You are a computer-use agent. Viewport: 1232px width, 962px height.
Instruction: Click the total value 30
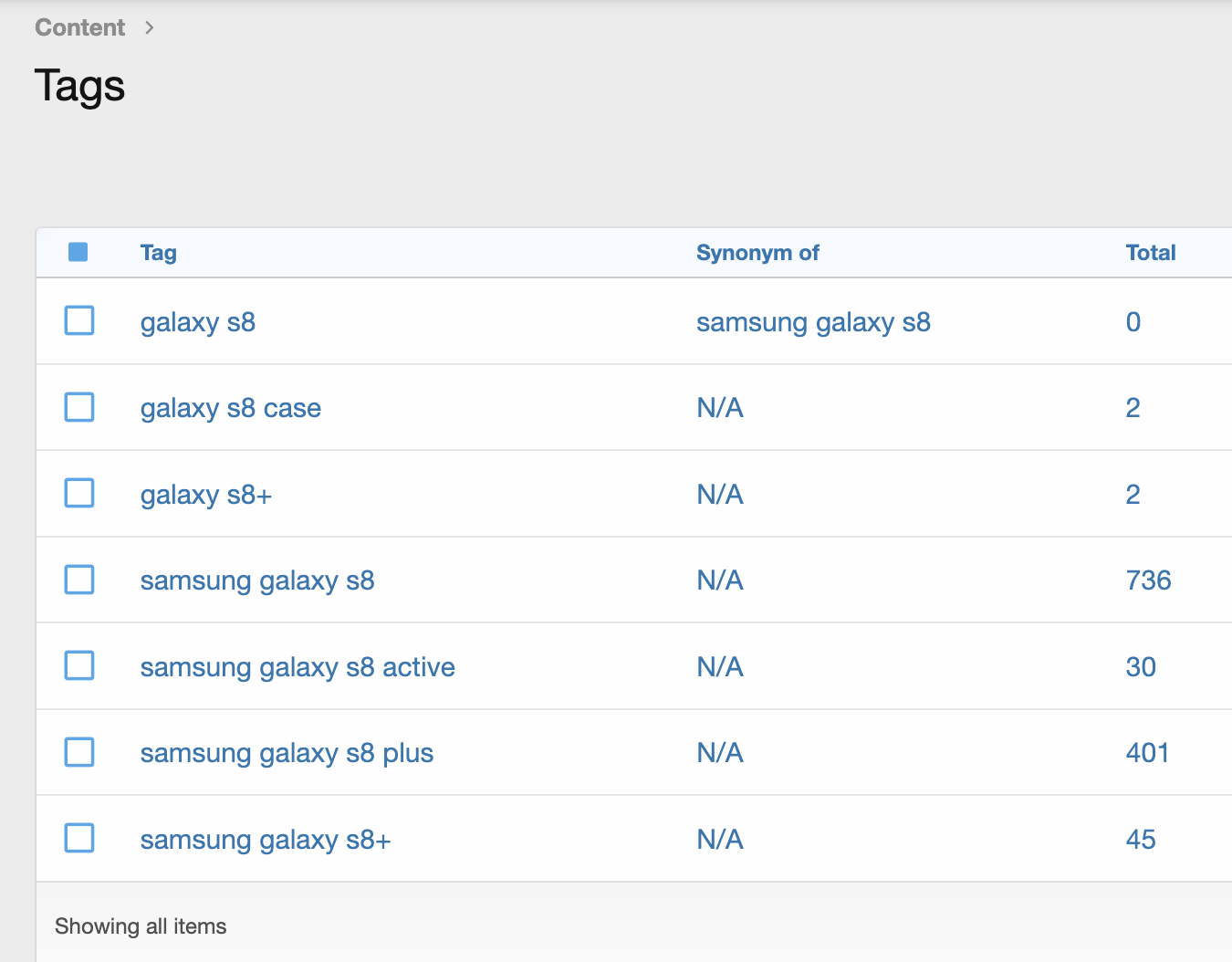(1141, 667)
